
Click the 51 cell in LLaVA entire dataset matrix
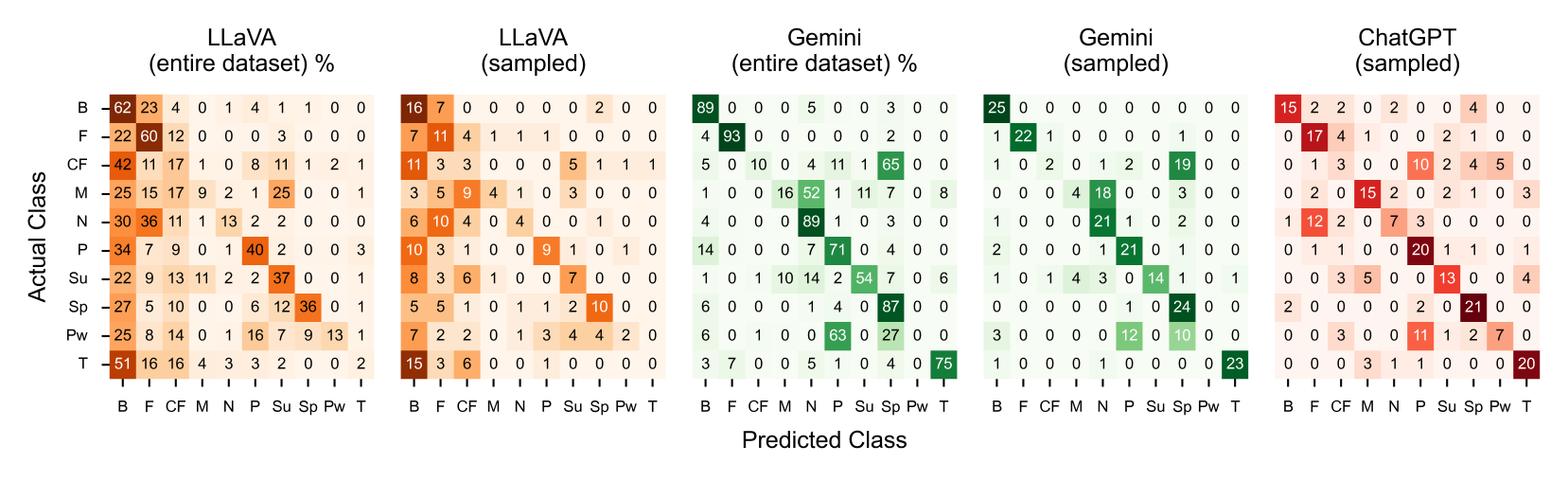[122, 364]
